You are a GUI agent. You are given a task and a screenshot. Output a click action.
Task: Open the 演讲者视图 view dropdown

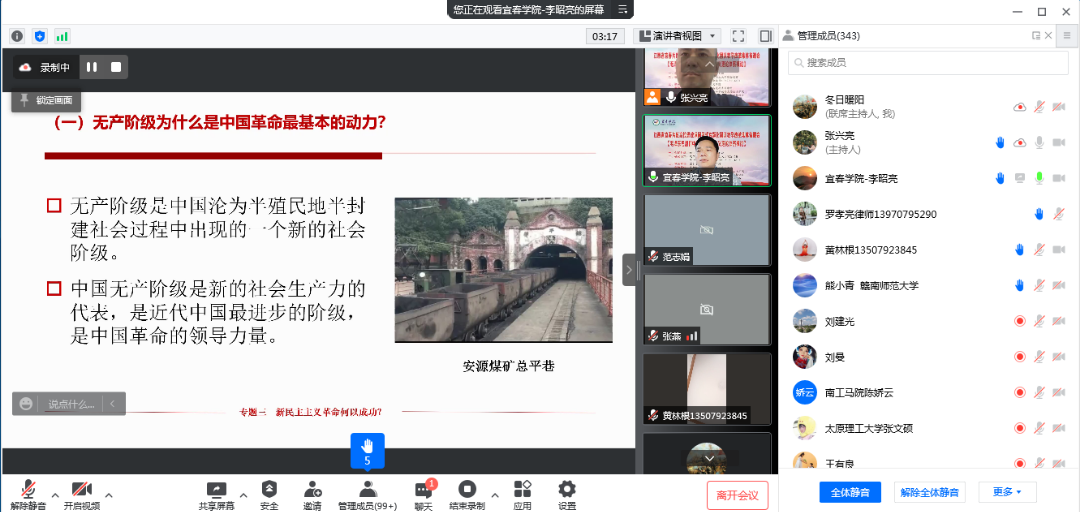679,36
